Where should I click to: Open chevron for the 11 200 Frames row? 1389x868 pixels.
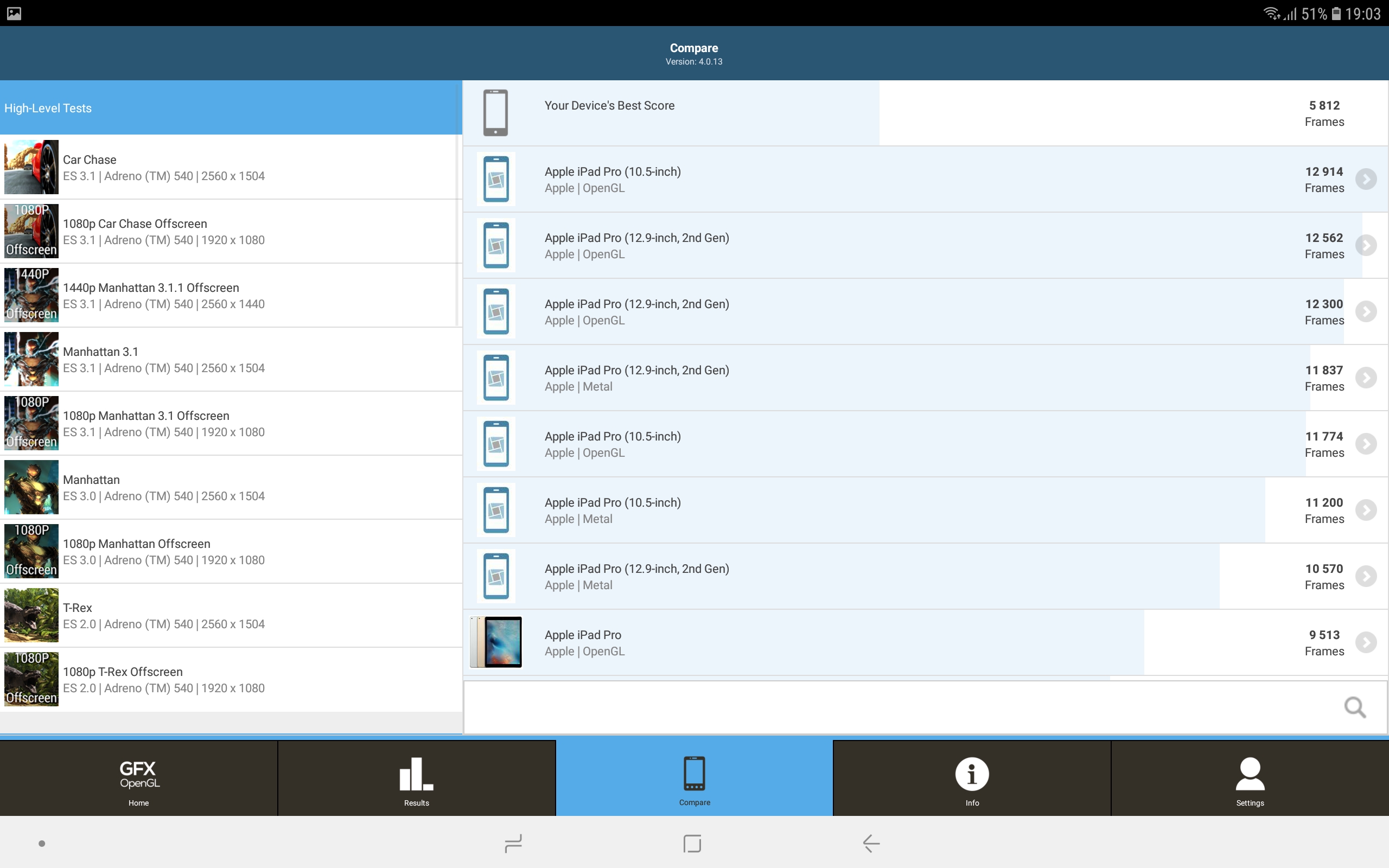coord(1366,510)
